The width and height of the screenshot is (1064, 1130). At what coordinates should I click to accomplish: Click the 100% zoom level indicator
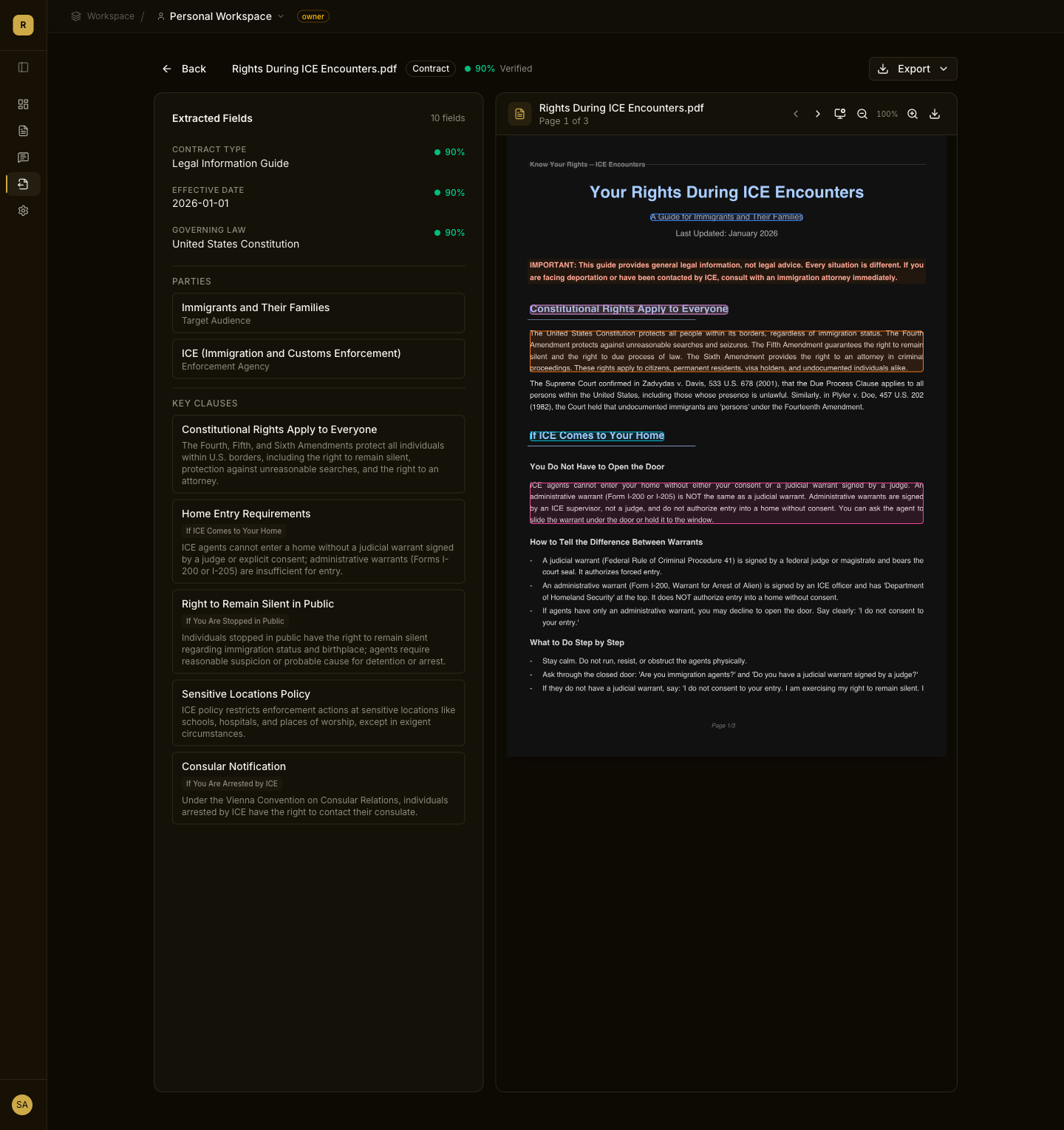(887, 114)
